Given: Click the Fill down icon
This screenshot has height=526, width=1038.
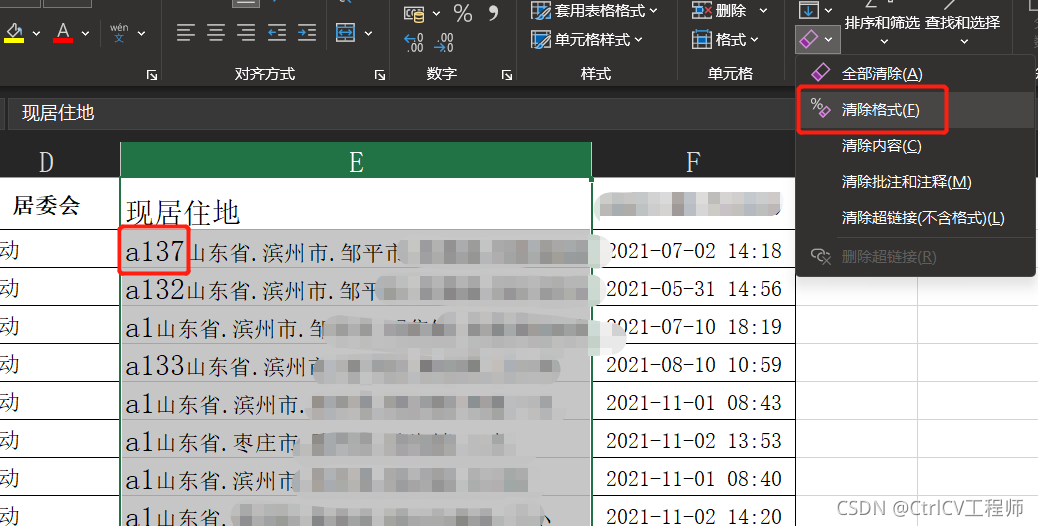Looking at the screenshot, I should coord(809,10).
